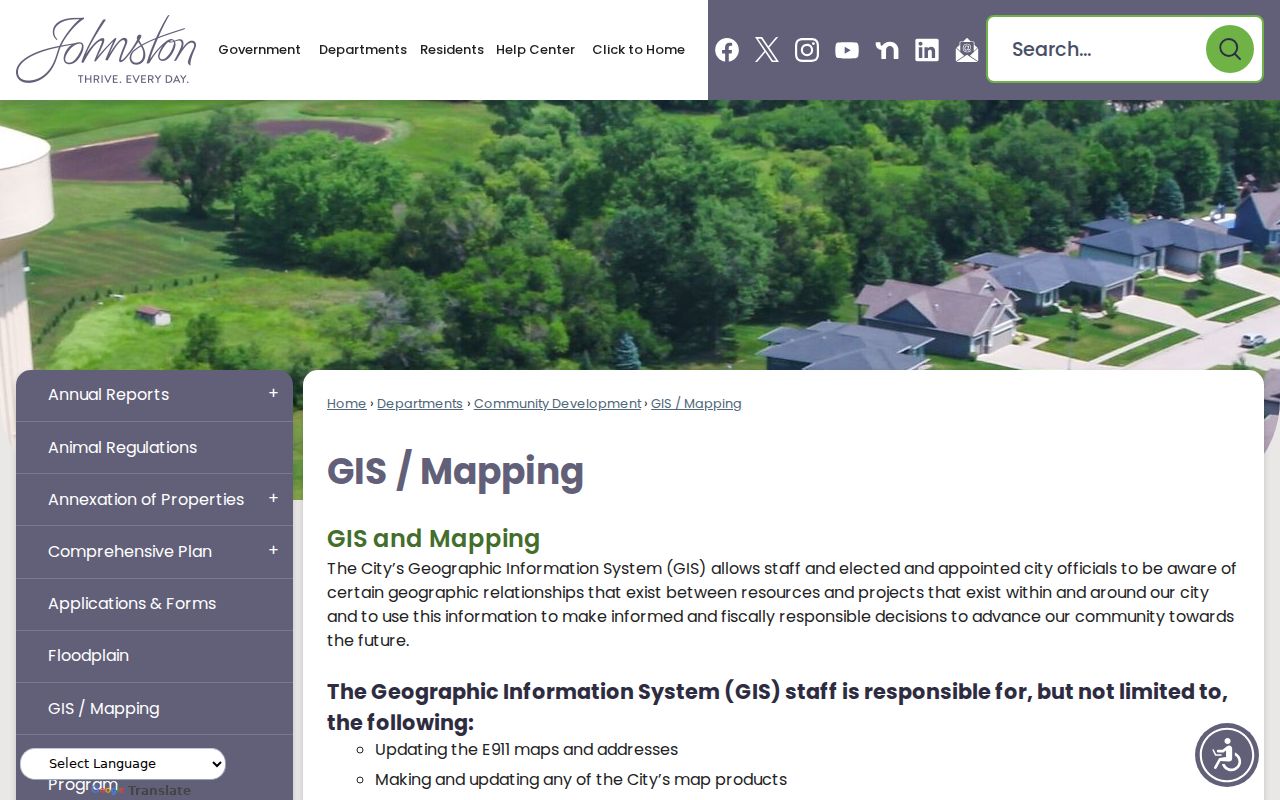Open Animal Regulations in the sidebar
Screen dimensions: 1280x800
[122, 447]
